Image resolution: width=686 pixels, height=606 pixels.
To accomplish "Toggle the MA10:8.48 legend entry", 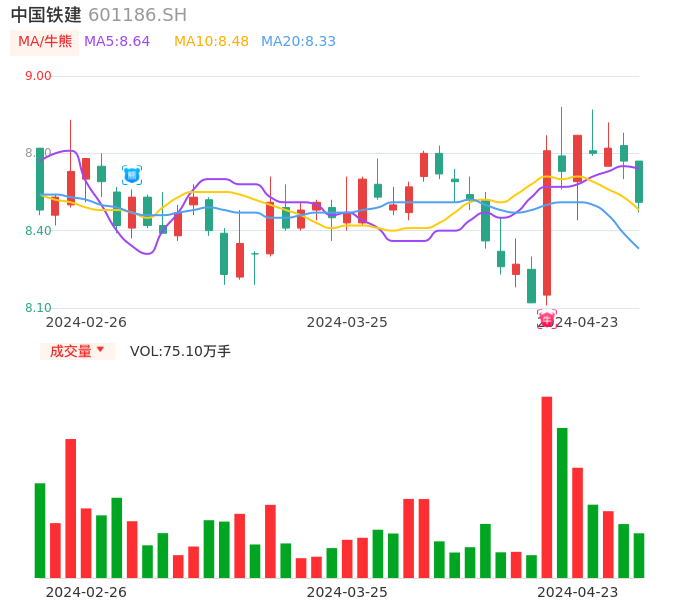I will pos(211,42).
